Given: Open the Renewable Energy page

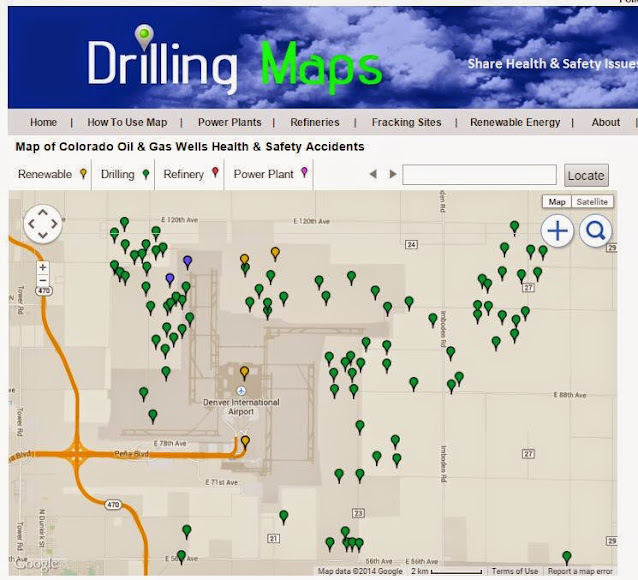Looking at the screenshot, I should click(515, 122).
